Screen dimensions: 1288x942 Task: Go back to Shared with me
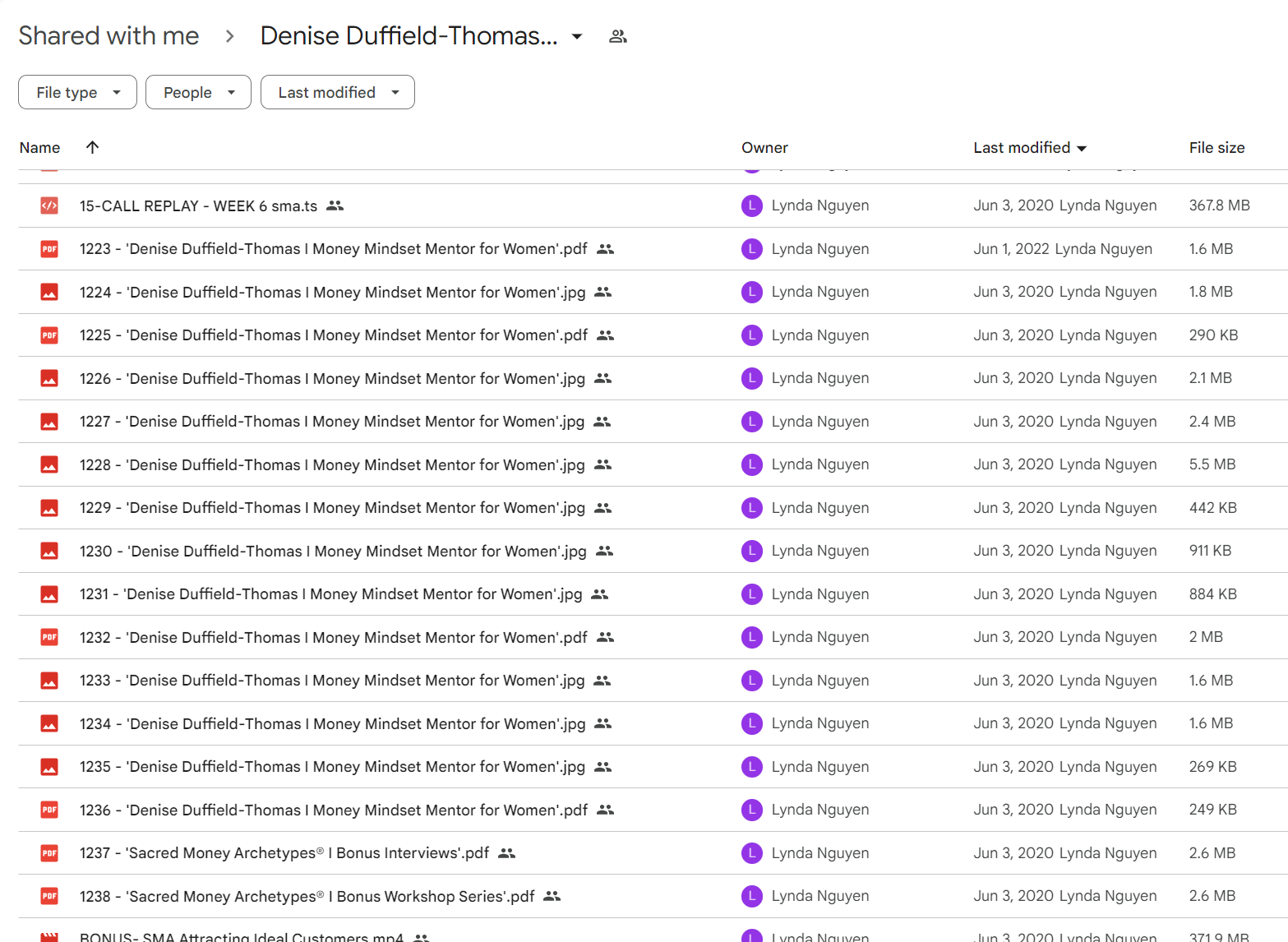point(108,35)
